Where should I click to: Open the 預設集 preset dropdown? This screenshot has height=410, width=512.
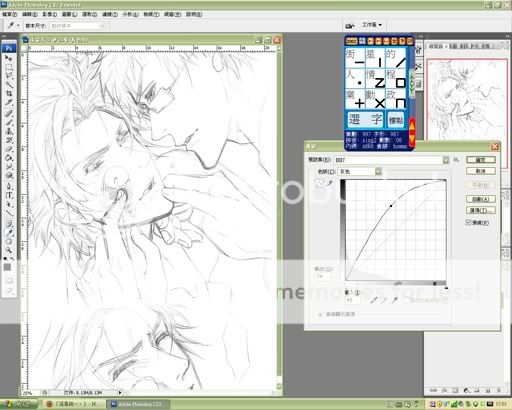(x=446, y=160)
